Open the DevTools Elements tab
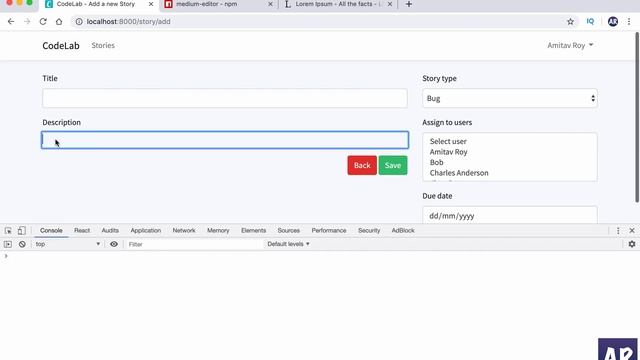The width and height of the screenshot is (640, 360). tap(253, 231)
